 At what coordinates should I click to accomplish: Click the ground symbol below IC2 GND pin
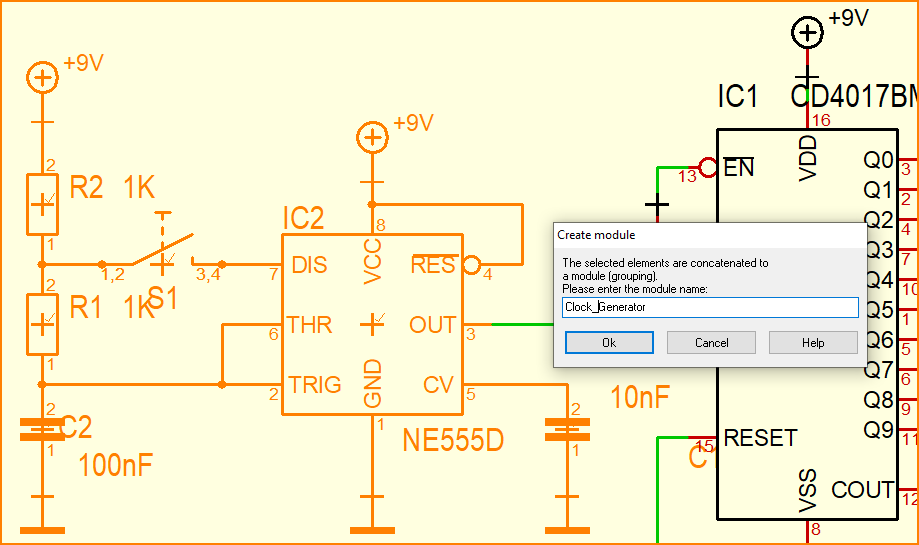(372, 527)
